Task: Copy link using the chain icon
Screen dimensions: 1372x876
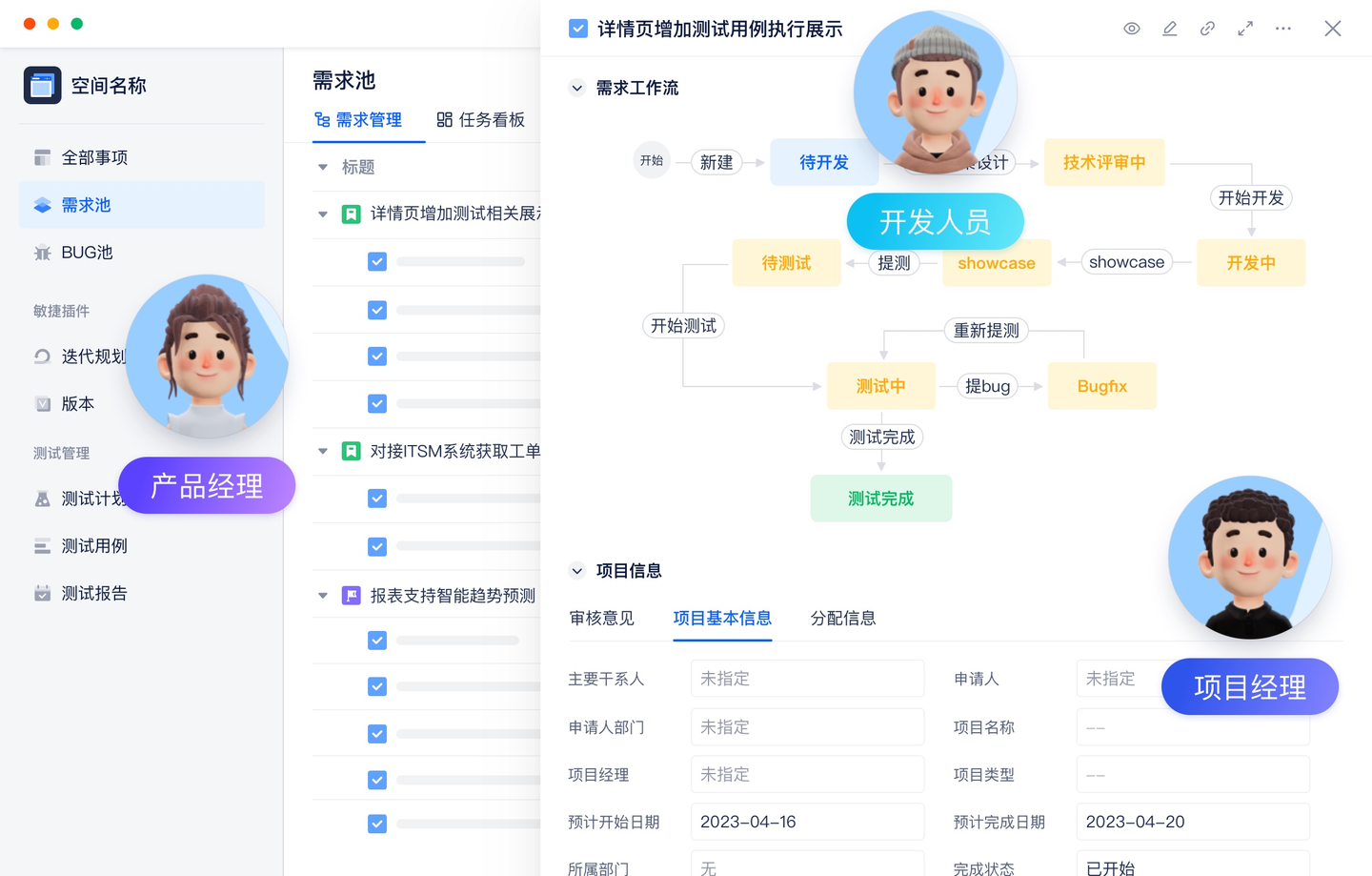Action: click(1207, 29)
